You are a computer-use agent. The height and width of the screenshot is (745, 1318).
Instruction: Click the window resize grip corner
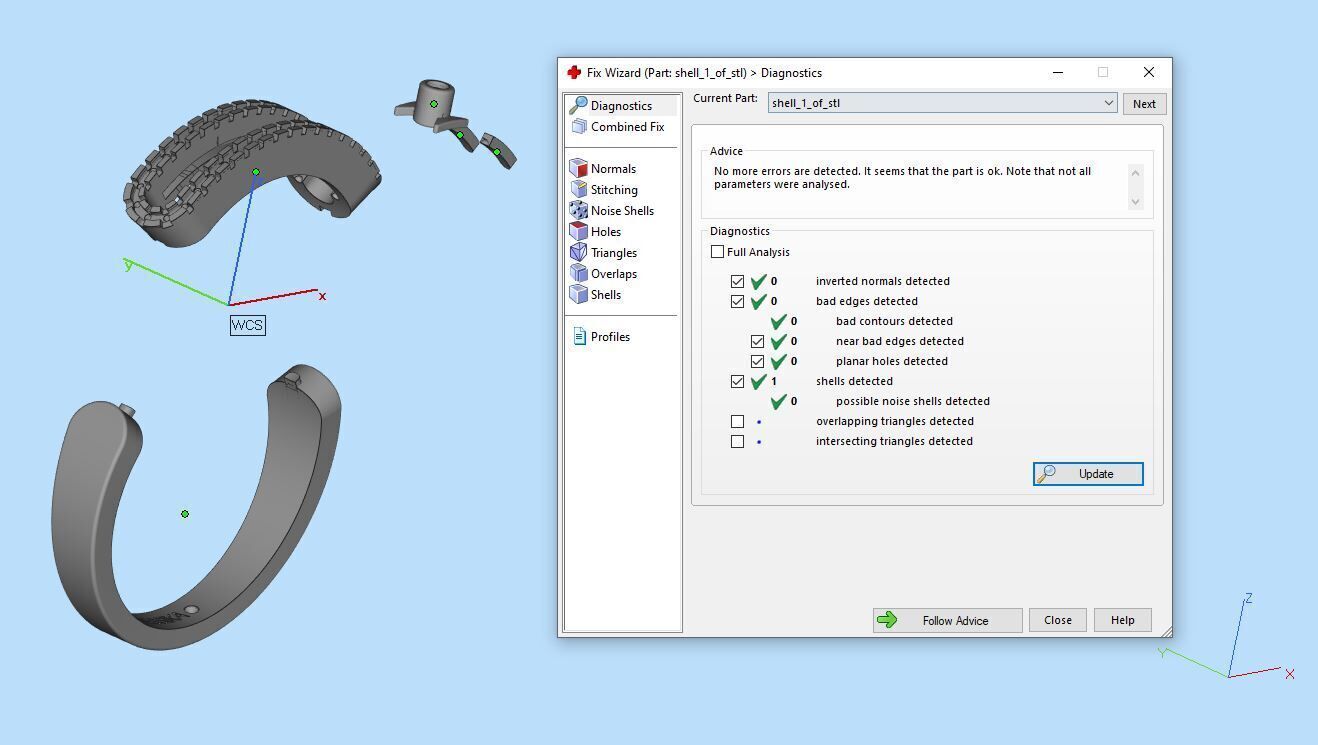tap(1165, 631)
